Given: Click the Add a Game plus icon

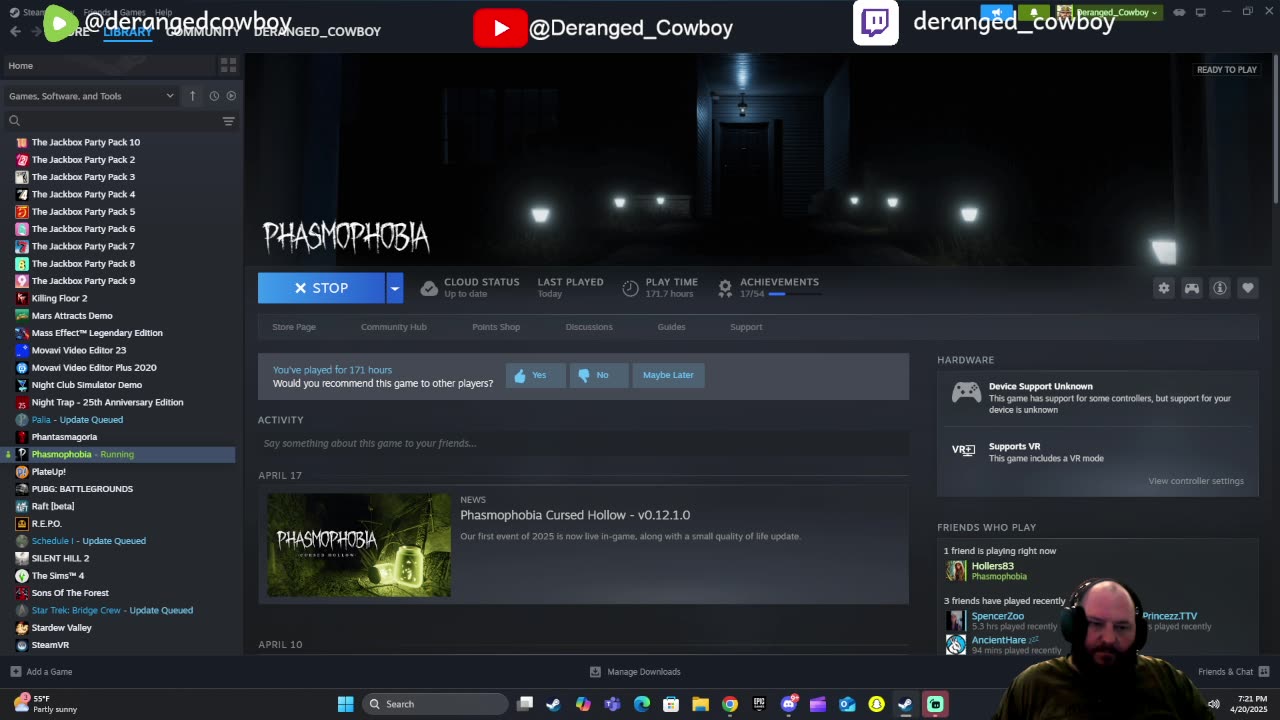Looking at the screenshot, I should coord(15,672).
